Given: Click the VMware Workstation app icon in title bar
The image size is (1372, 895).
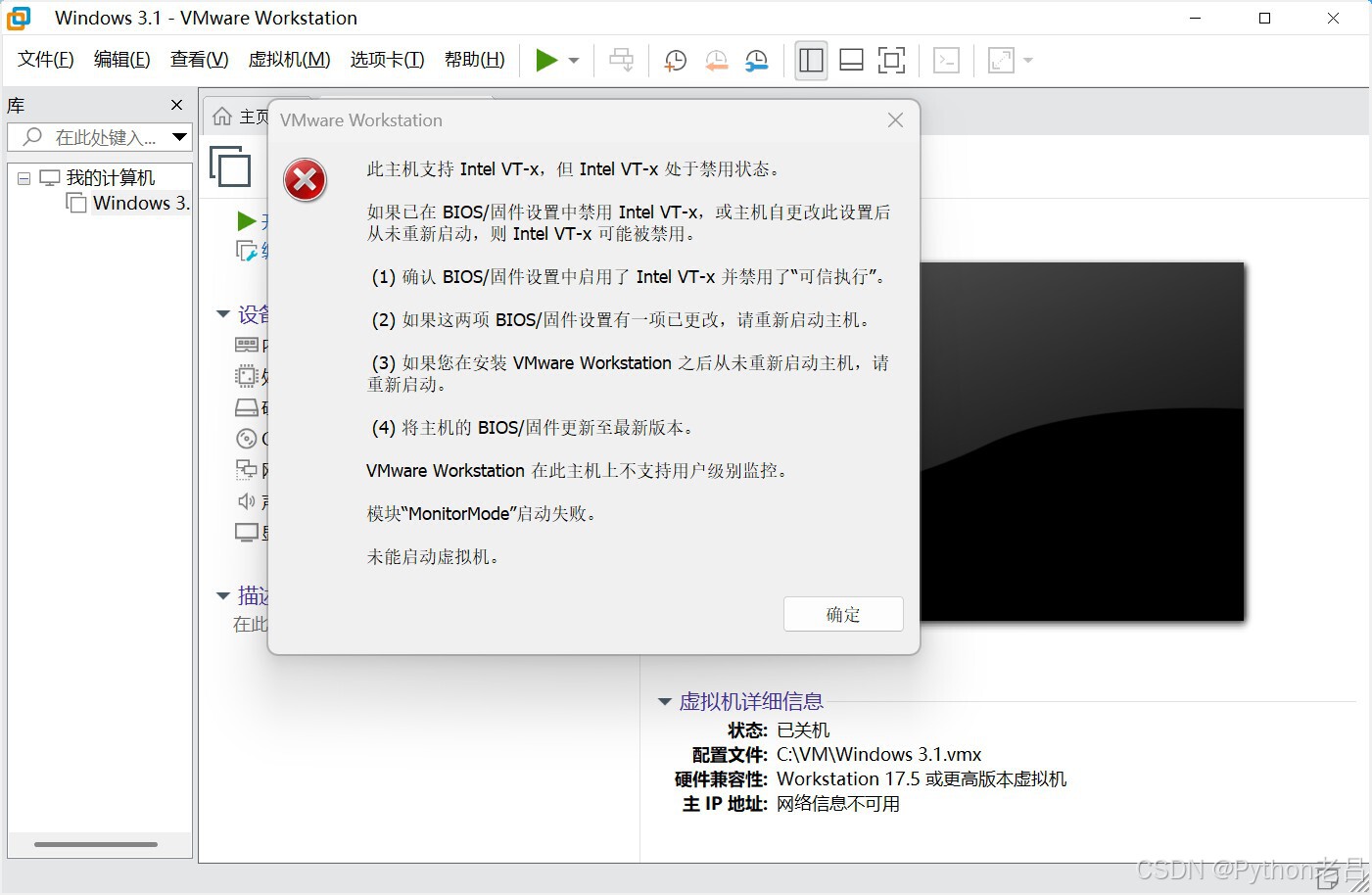Looking at the screenshot, I should 19,18.
